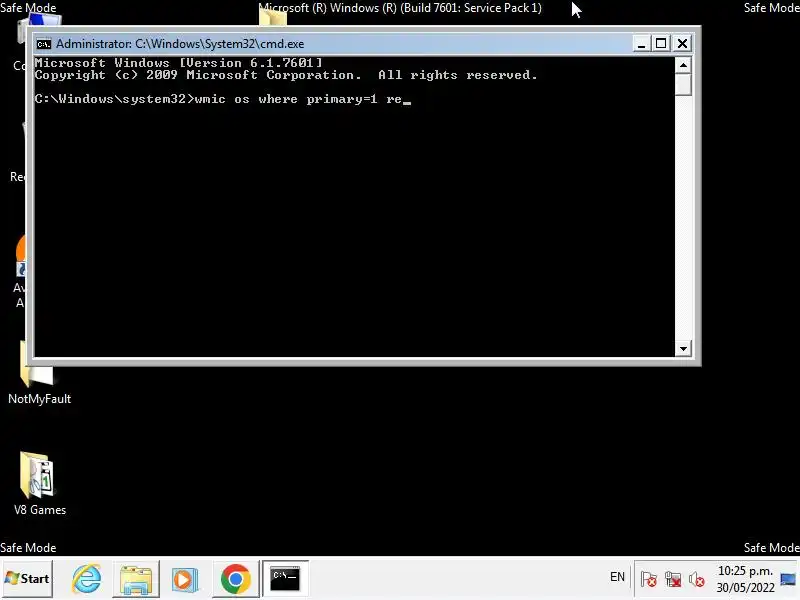Image resolution: width=800 pixels, height=600 pixels.
Task: Click the Show desktop monitor icon
Action: tap(788, 580)
